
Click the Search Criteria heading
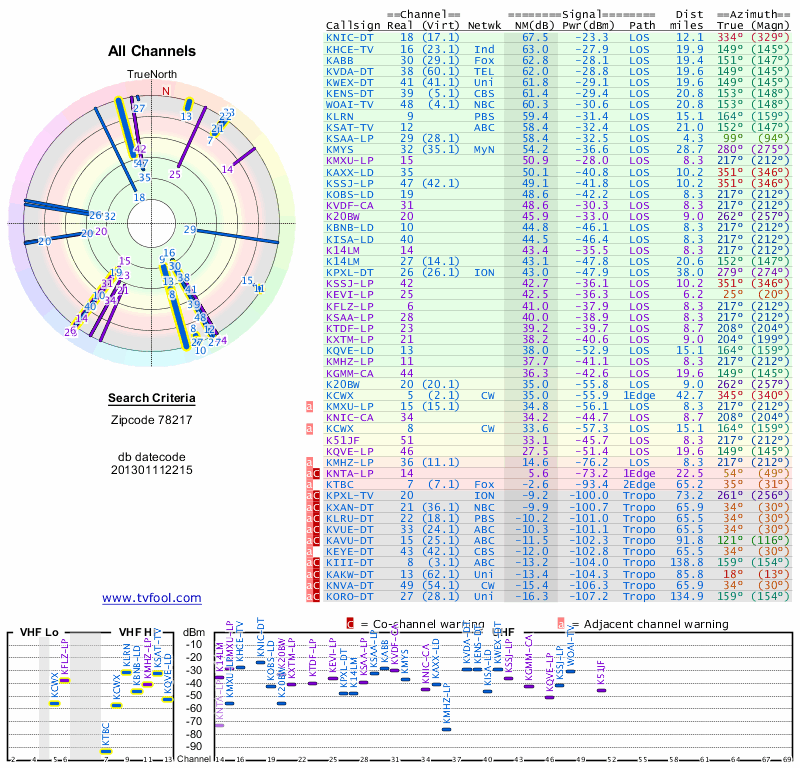point(152,399)
